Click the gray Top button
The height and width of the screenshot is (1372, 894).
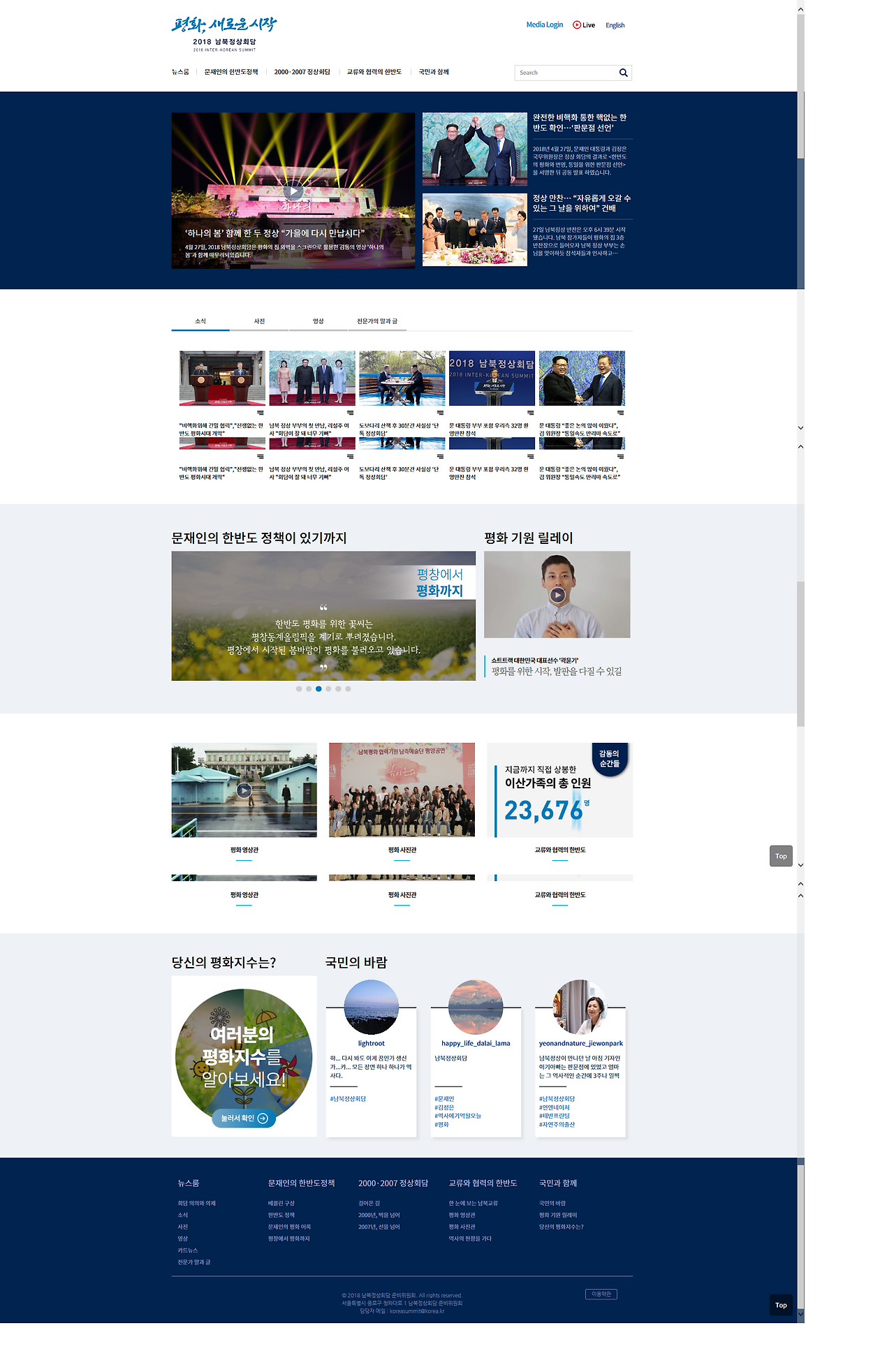tap(781, 856)
